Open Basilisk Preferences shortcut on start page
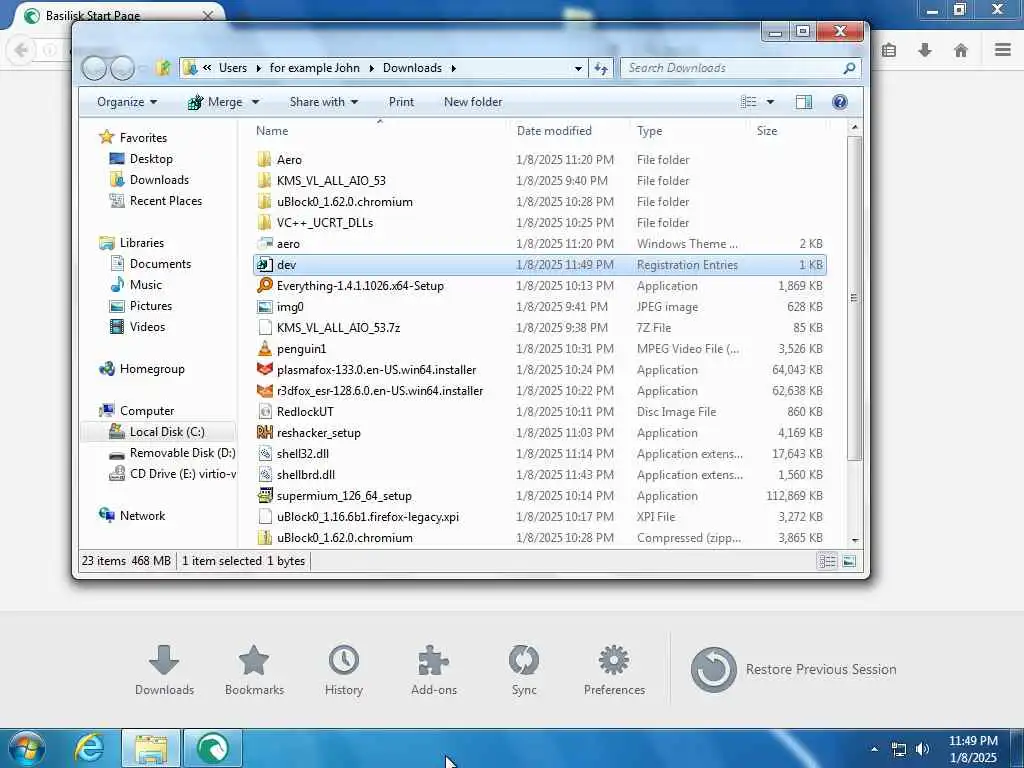 tap(614, 670)
